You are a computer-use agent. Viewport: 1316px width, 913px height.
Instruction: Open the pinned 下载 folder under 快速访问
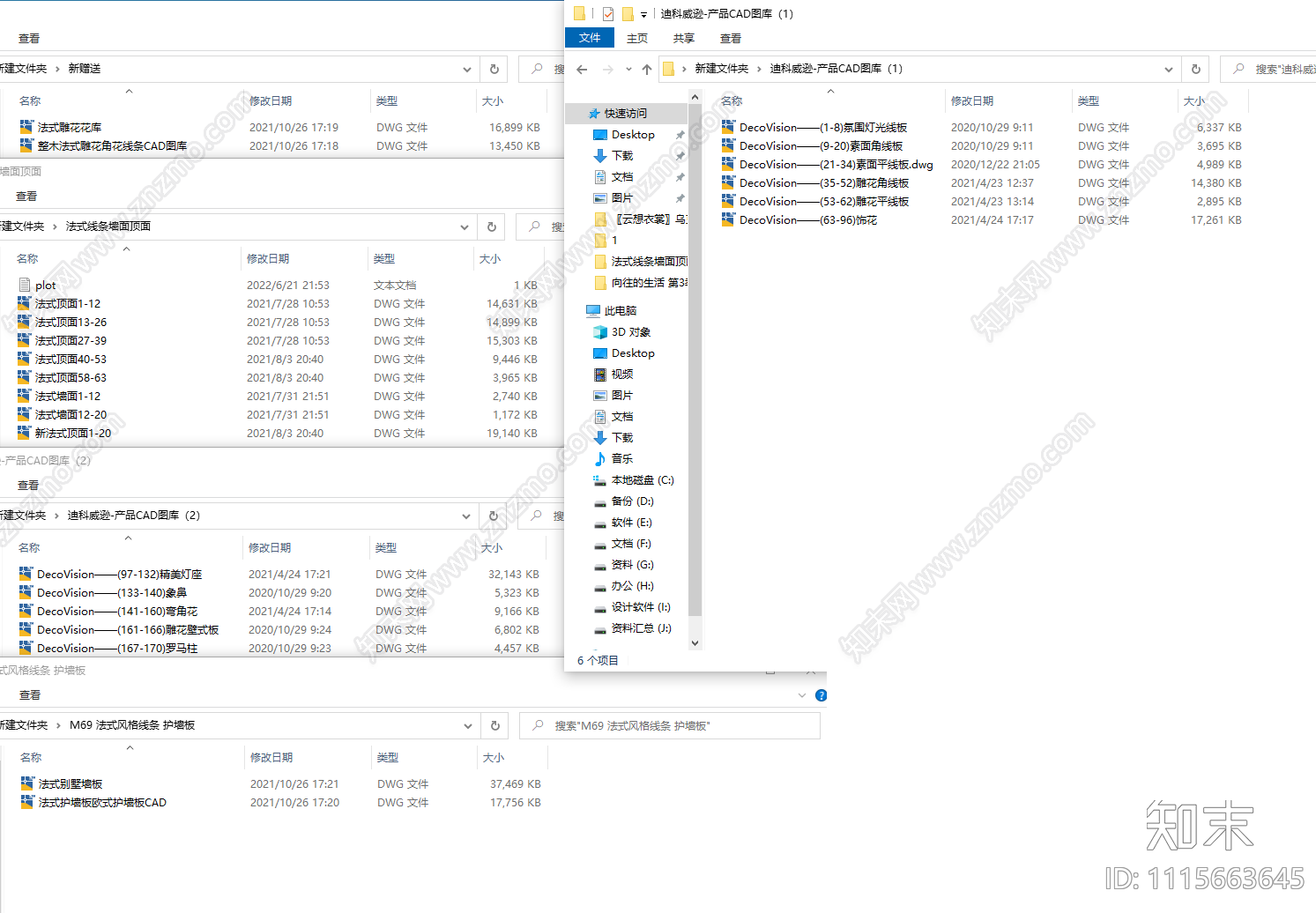coord(622,155)
